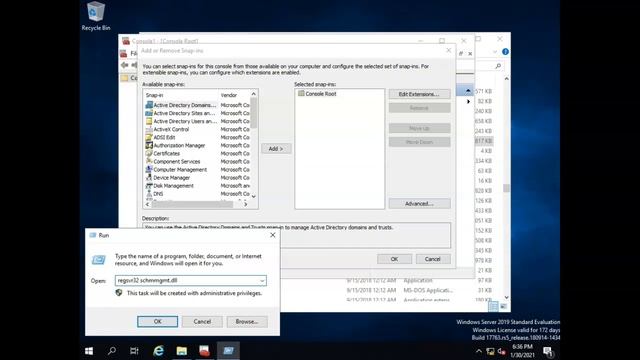Image resolution: width=640 pixels, height=360 pixels.
Task: Click Cancel in Add or Remove Snap-ins
Action: (x=433, y=259)
